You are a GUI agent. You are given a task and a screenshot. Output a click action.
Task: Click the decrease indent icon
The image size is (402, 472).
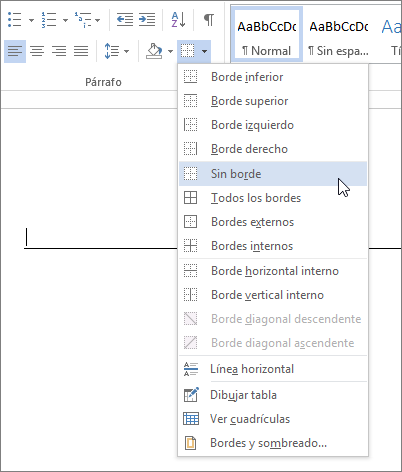[125, 19]
